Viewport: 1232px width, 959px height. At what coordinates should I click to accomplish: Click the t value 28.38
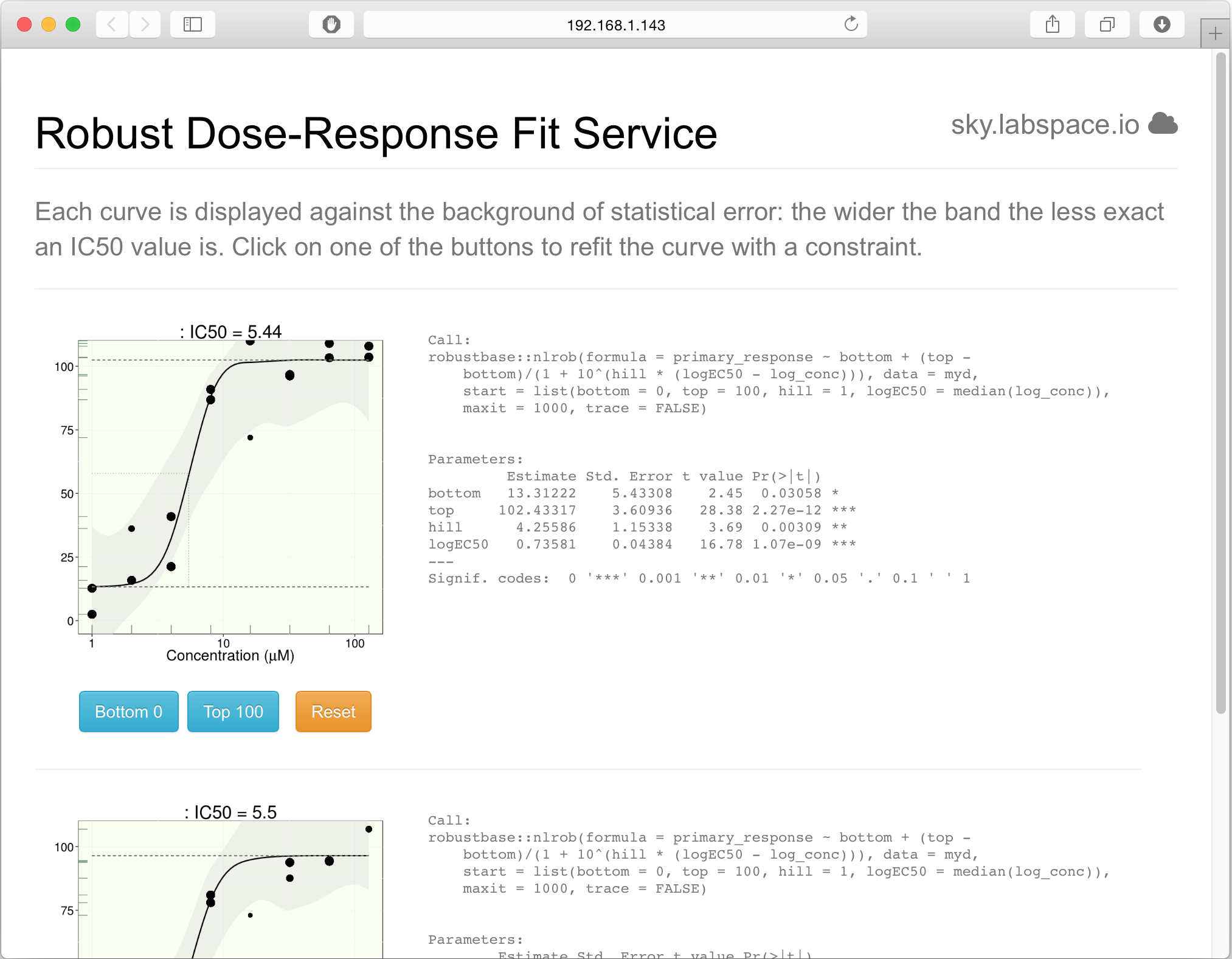coord(721,510)
